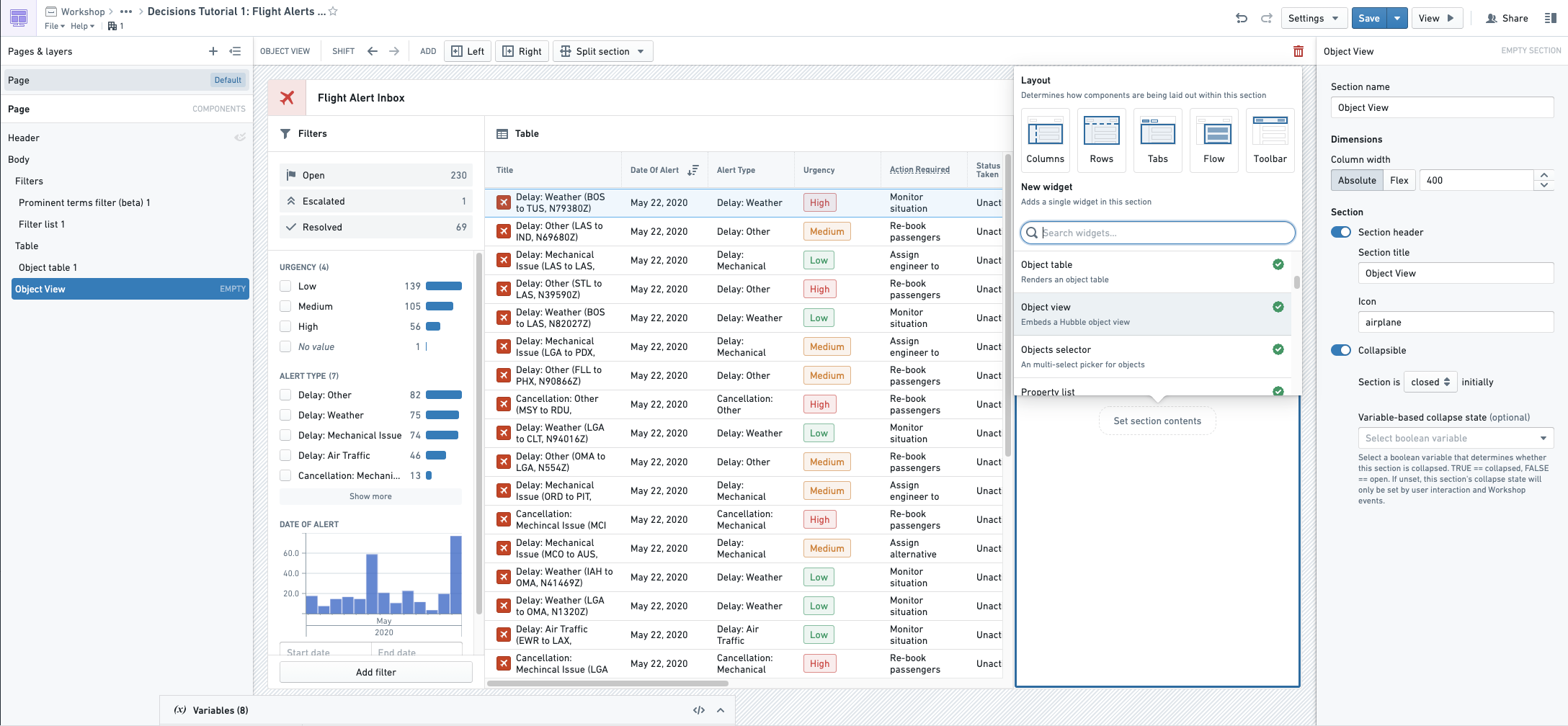Click the Show more alert types button
The width and height of the screenshot is (1568, 726).
[x=370, y=496]
